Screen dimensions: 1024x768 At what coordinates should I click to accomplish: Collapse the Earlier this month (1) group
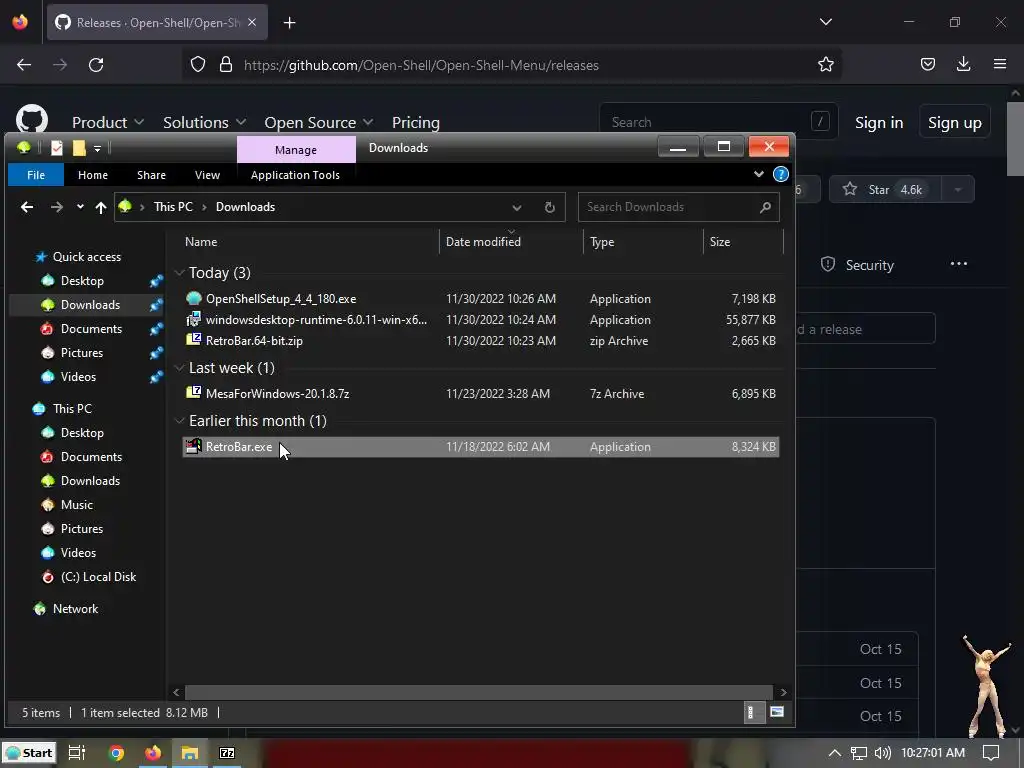click(x=180, y=421)
